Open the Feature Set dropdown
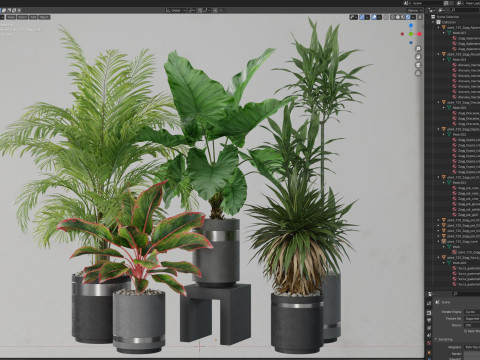This screenshot has width=480, height=360. coord(472,319)
